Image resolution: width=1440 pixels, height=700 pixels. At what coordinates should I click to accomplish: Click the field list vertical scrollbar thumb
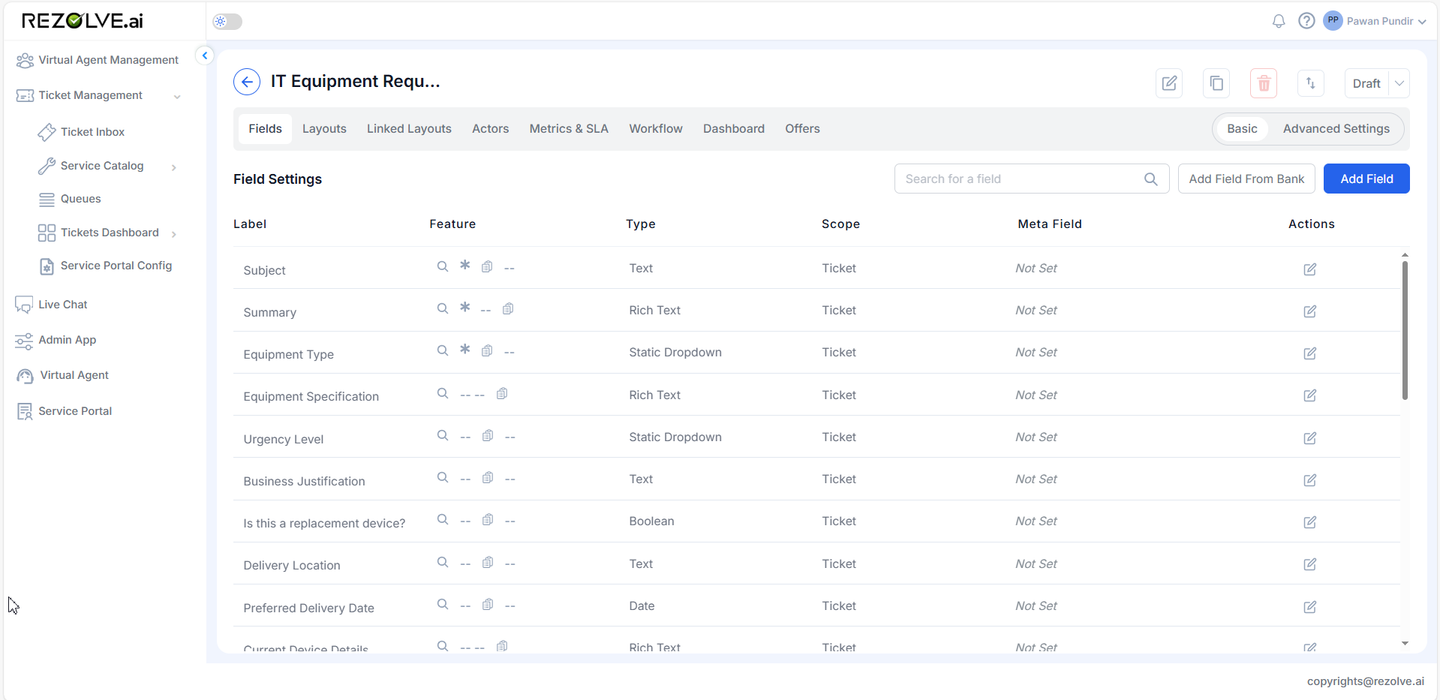tap(1404, 330)
